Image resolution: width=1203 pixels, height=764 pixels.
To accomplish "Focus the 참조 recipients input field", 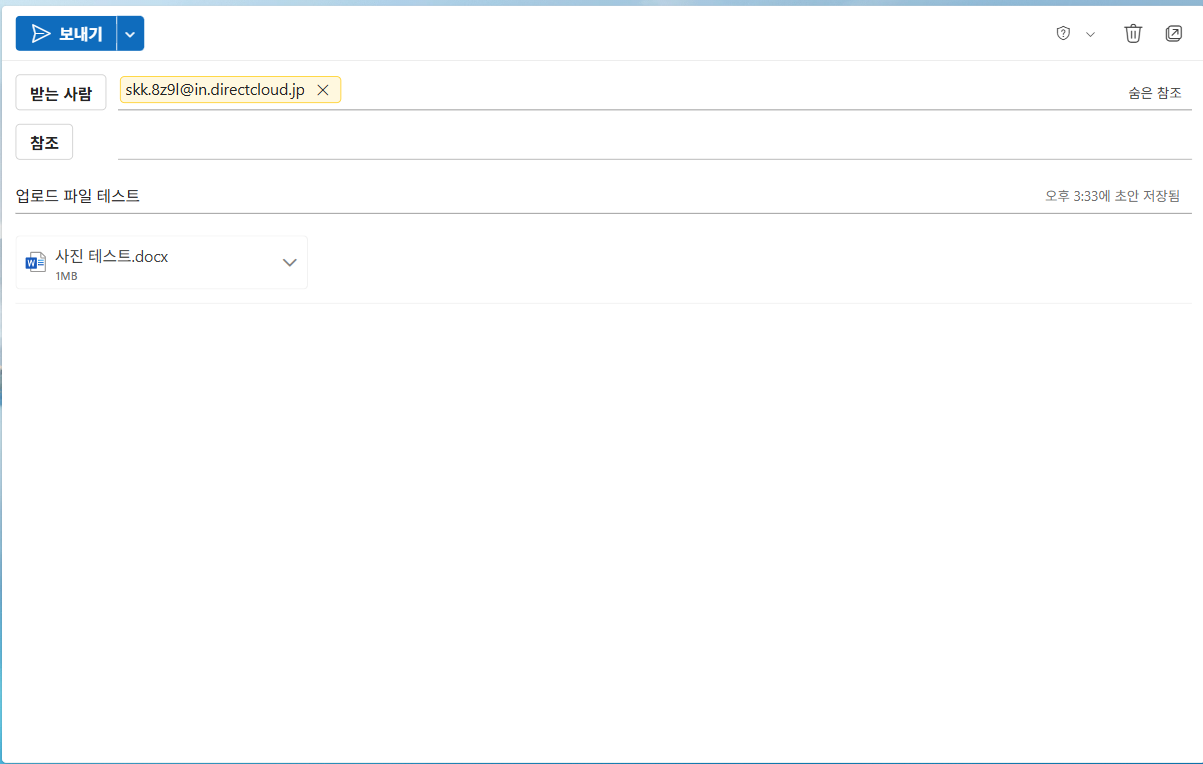I will tap(650, 142).
